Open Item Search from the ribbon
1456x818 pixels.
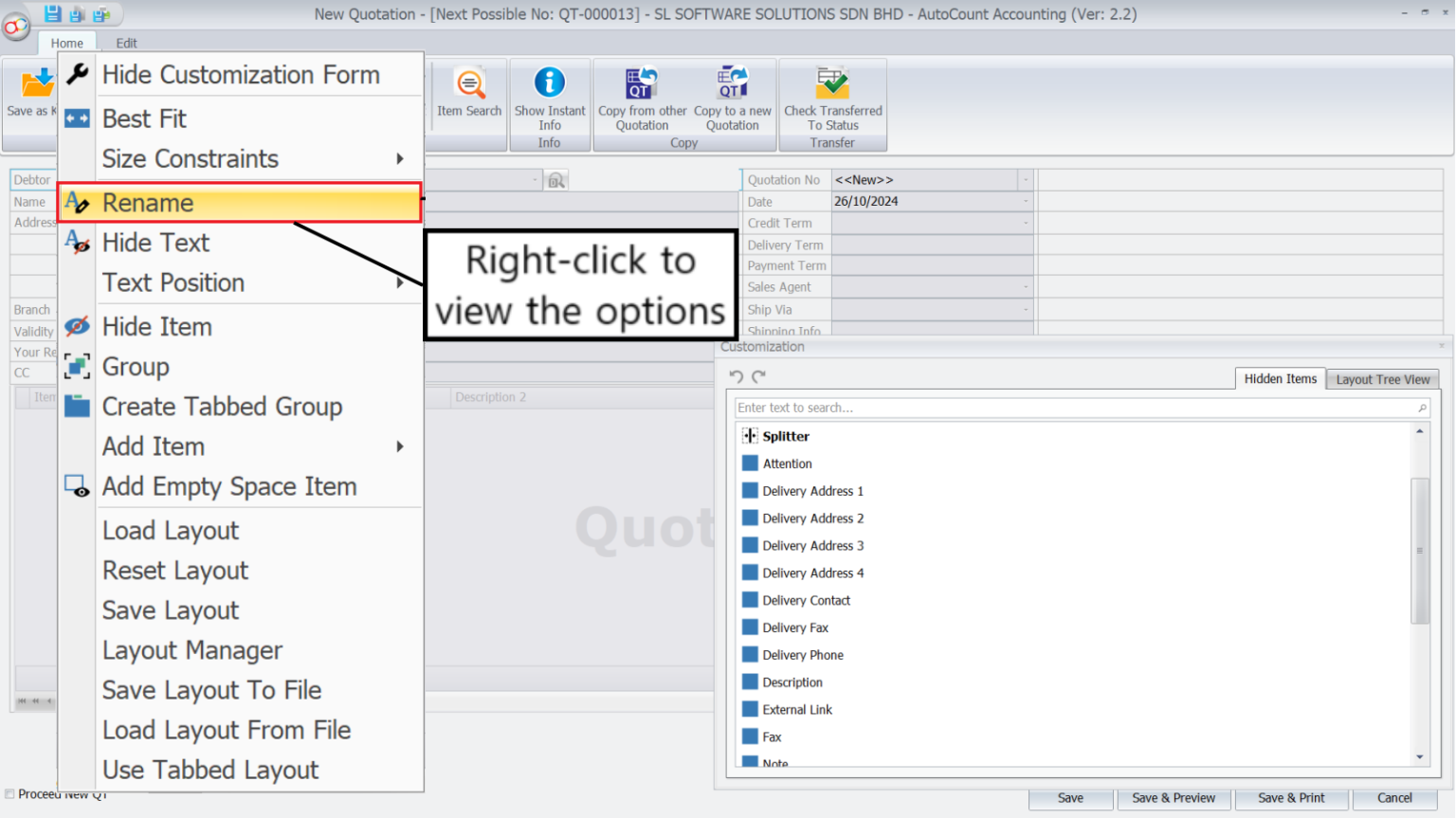click(469, 95)
